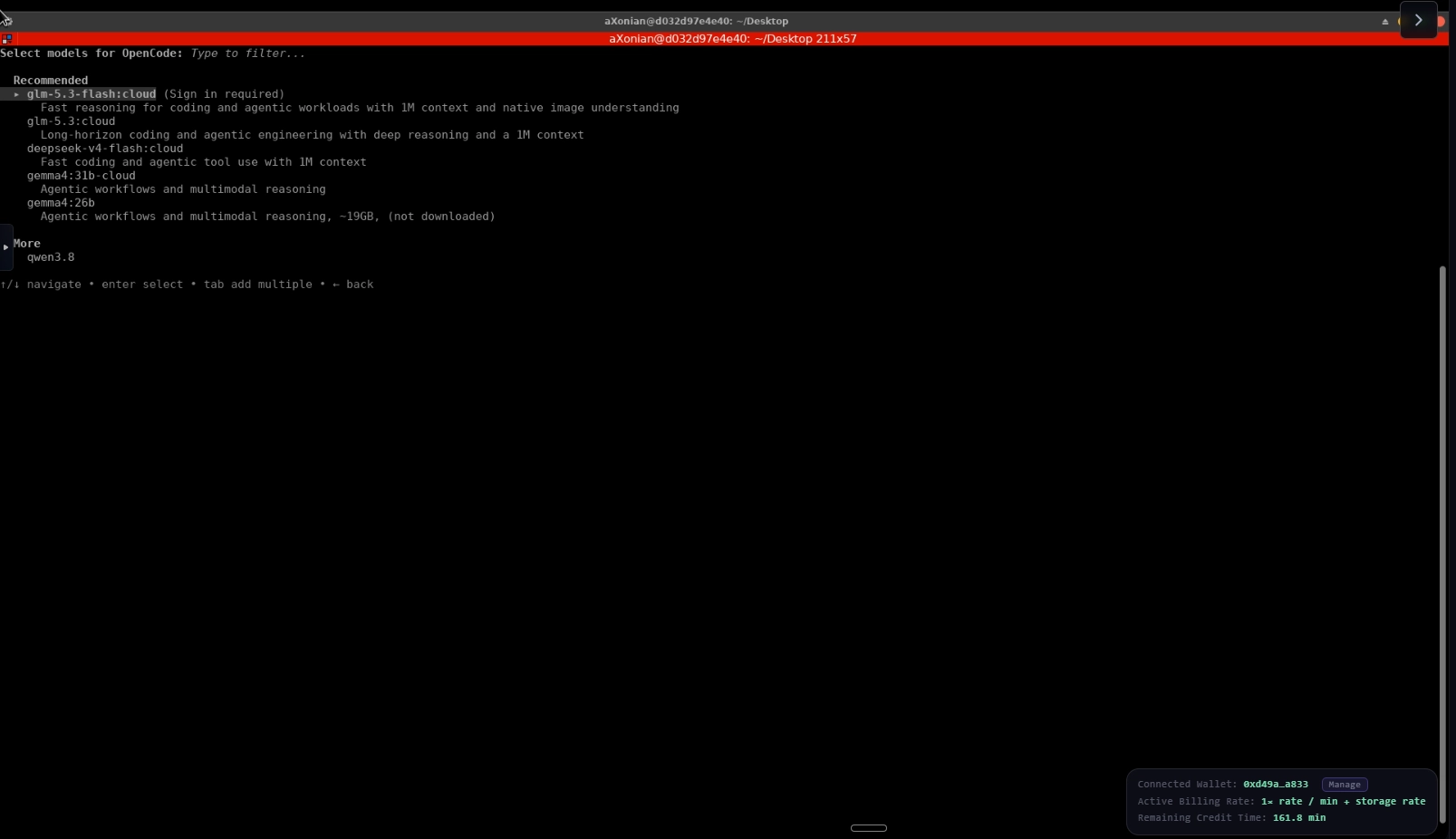
Task: Click the terminal red title bar '~/Desktop 211x57'
Action: pyautogui.click(x=732, y=39)
